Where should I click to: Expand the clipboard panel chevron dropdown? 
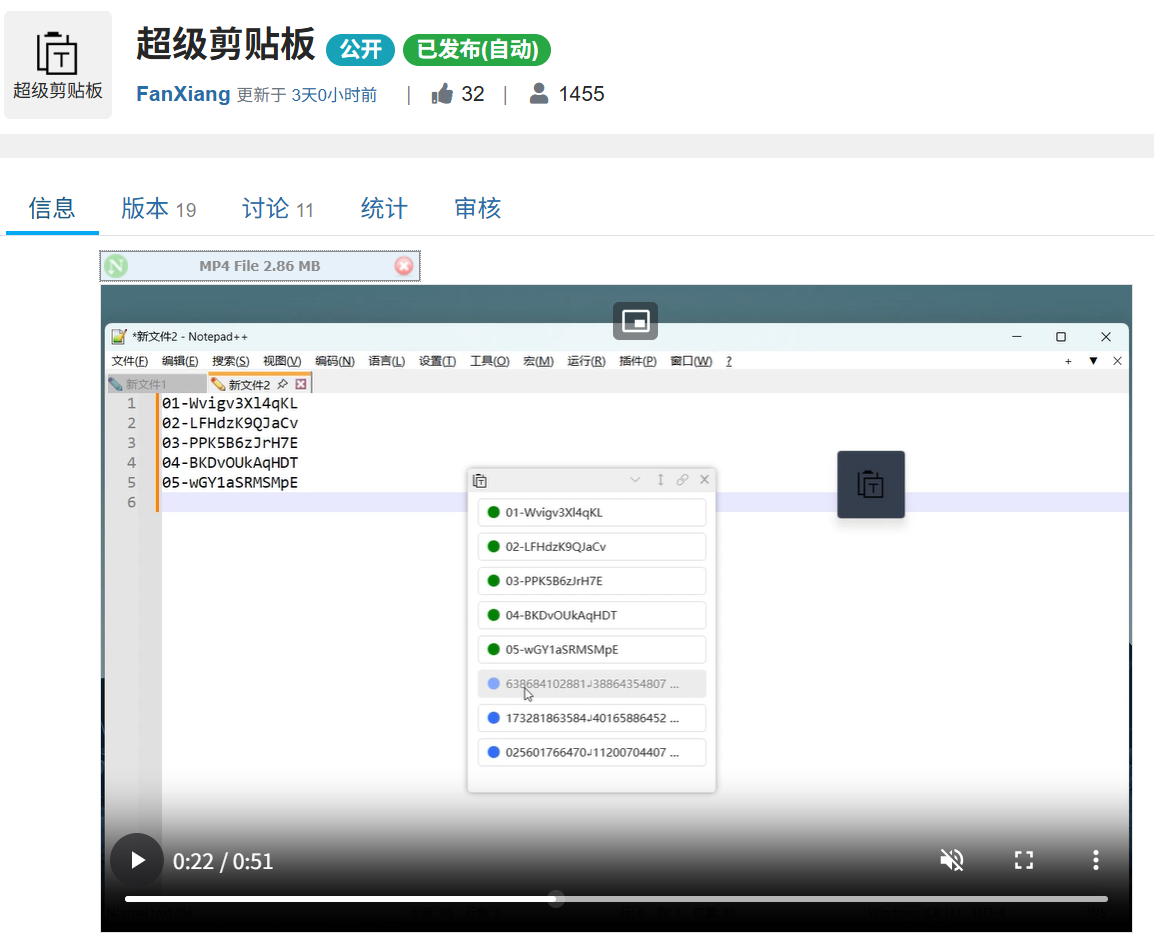(x=634, y=480)
